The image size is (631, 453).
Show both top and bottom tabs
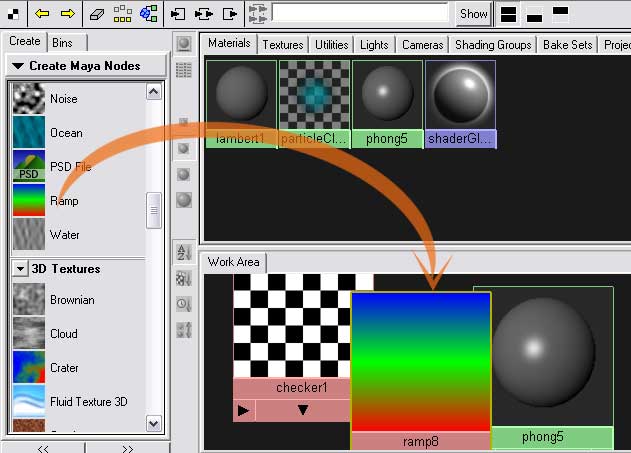(x=509, y=15)
